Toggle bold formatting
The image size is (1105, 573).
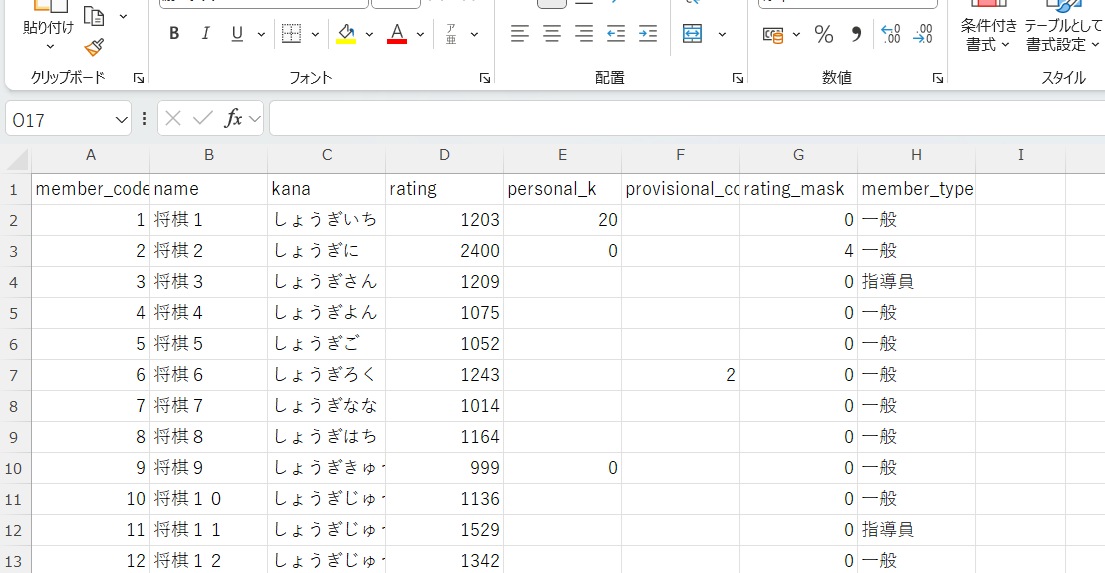point(174,34)
